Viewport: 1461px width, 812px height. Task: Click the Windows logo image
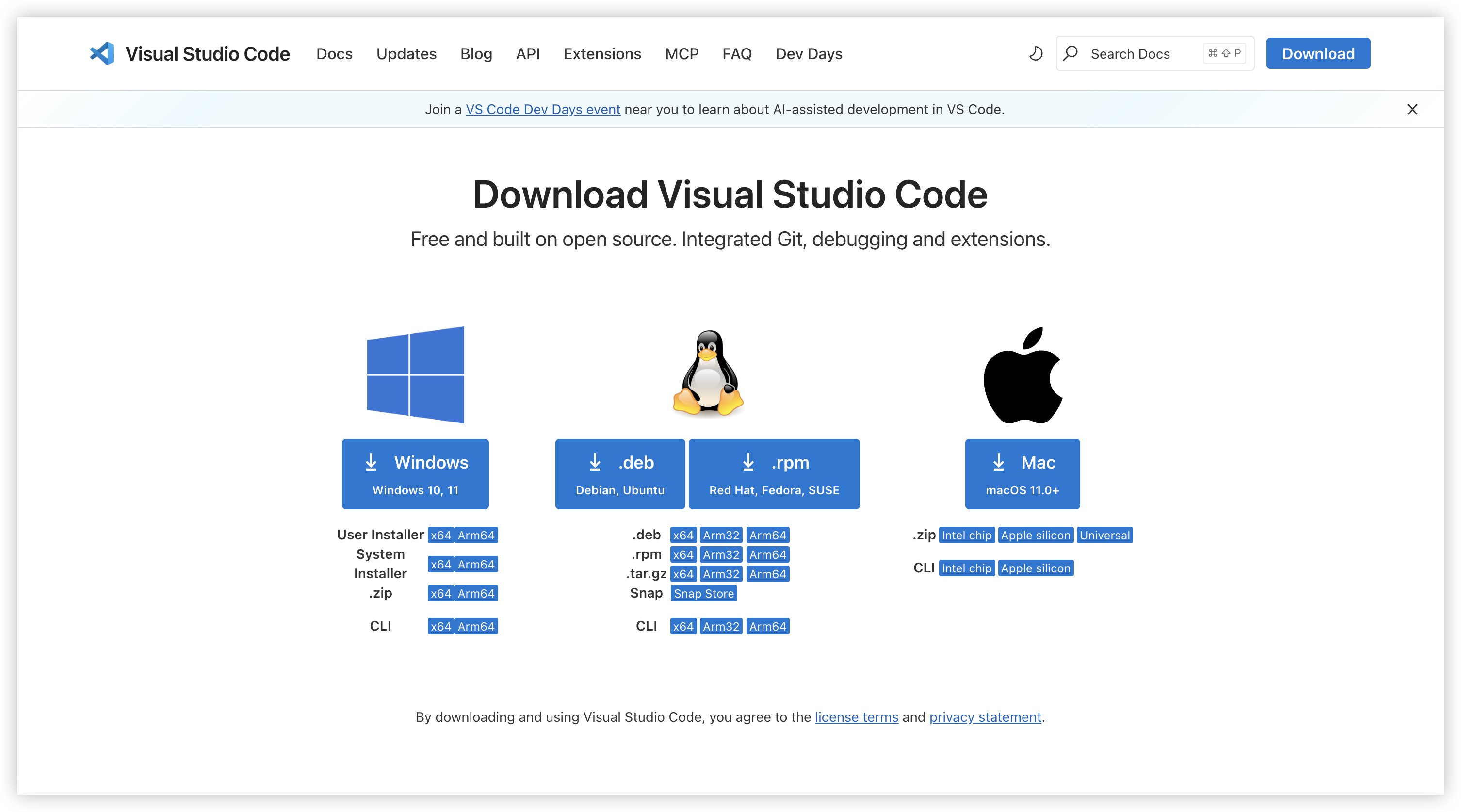pyautogui.click(x=415, y=375)
